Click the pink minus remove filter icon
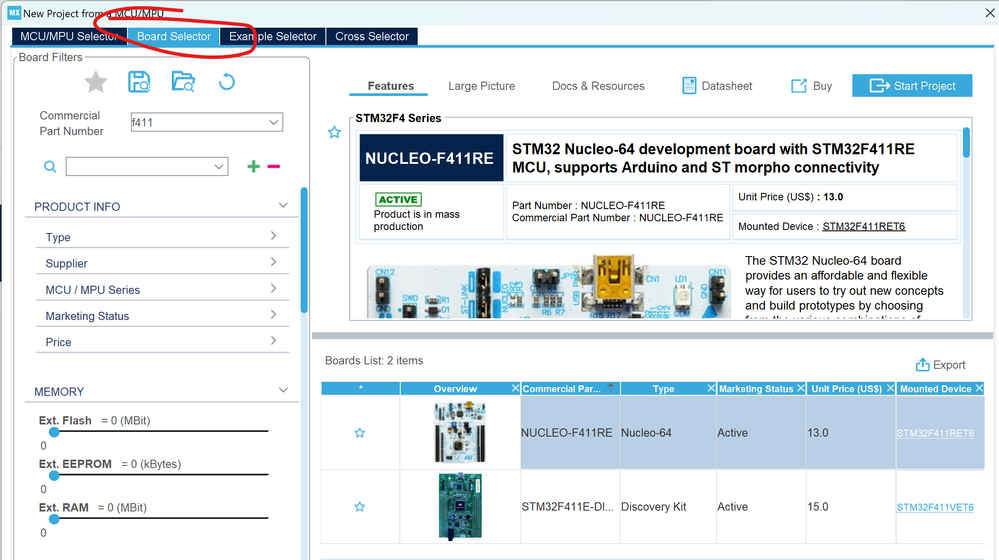This screenshot has width=999, height=560. click(x=274, y=166)
